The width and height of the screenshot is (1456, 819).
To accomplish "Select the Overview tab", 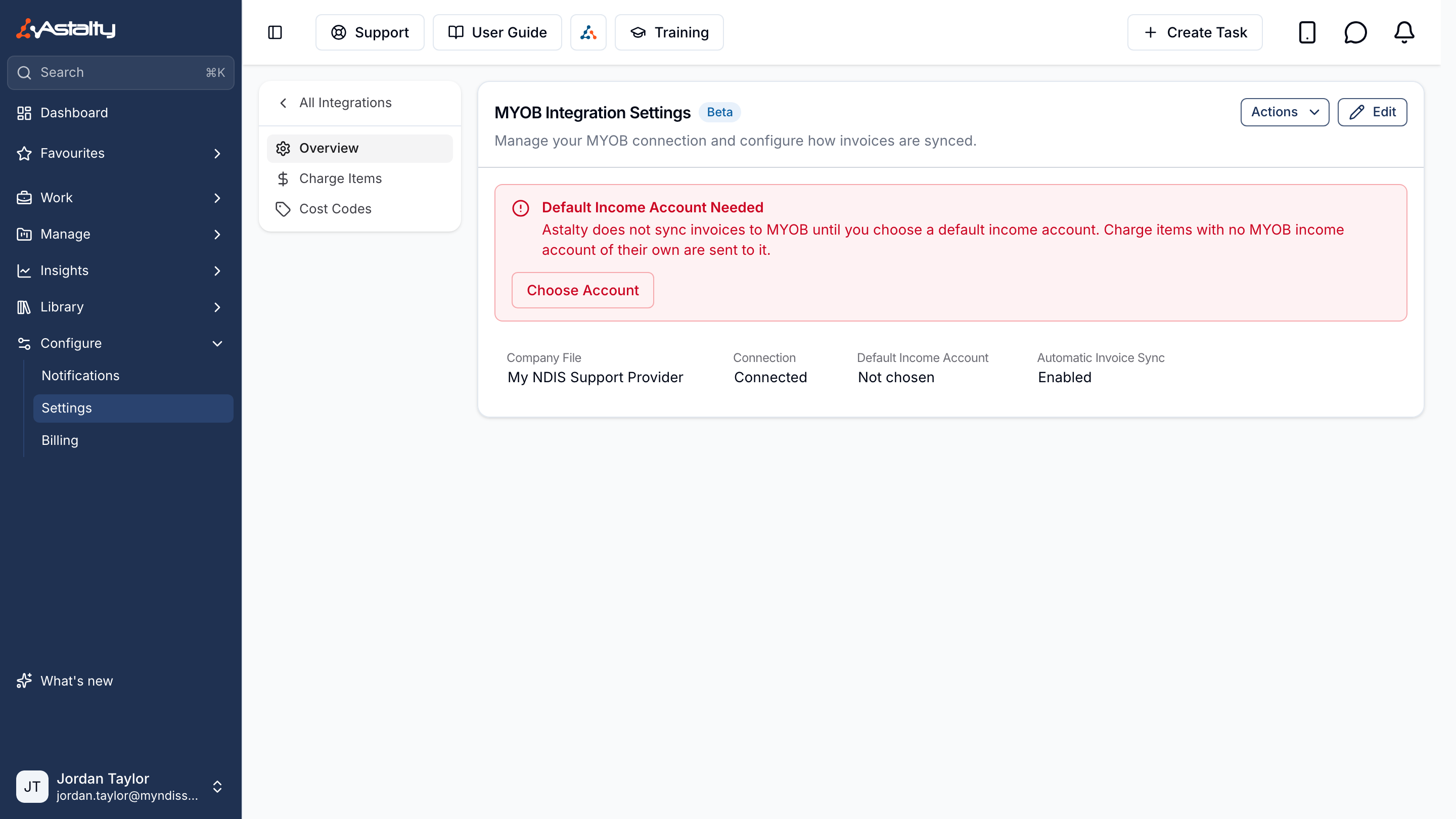I will pyautogui.click(x=359, y=148).
